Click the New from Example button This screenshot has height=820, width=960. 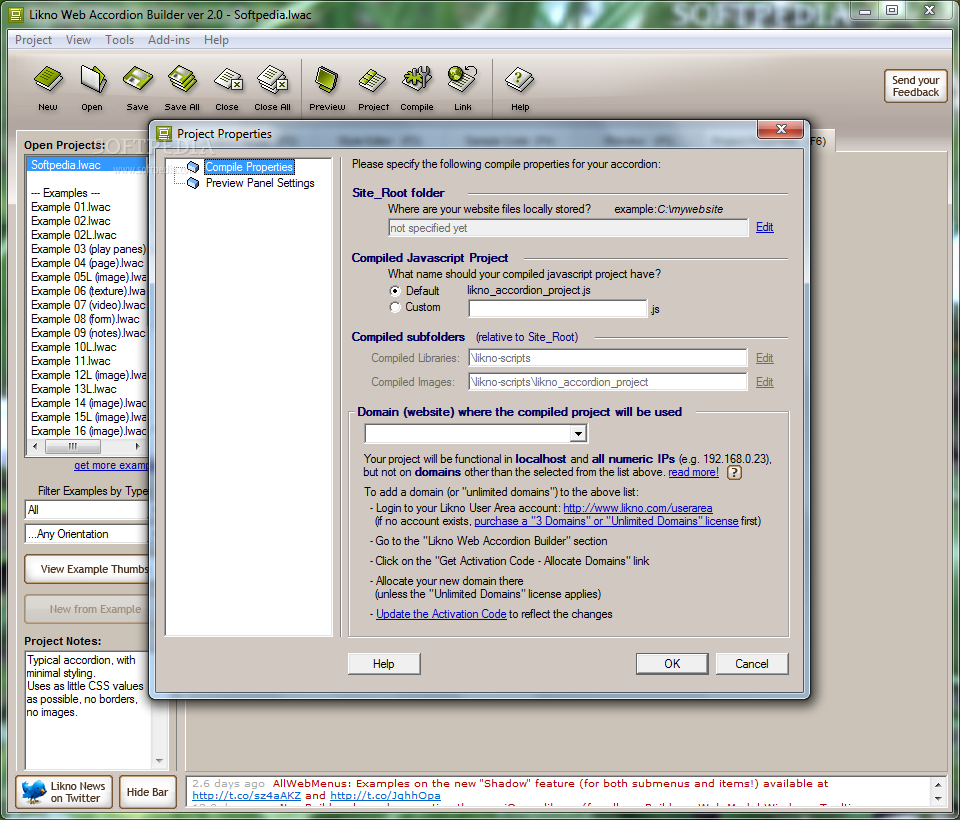88,609
